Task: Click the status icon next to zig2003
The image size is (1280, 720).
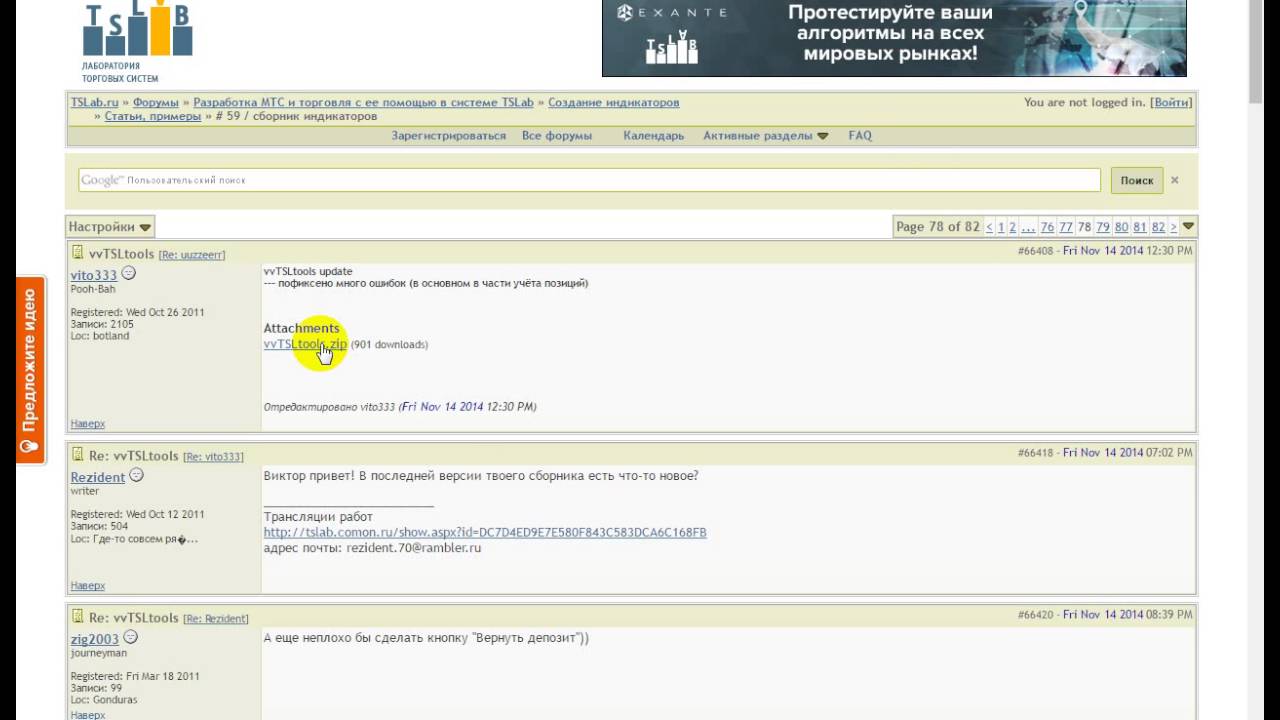Action: (x=131, y=637)
